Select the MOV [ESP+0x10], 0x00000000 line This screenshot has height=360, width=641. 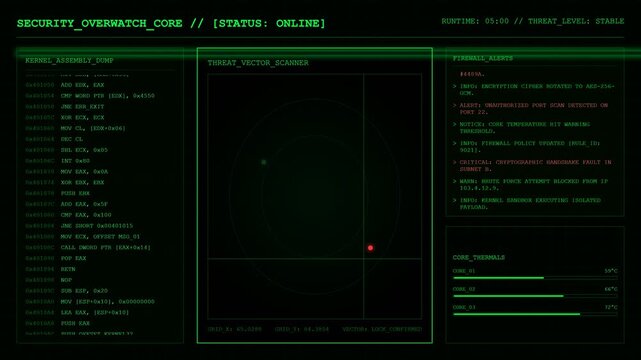coord(90,302)
